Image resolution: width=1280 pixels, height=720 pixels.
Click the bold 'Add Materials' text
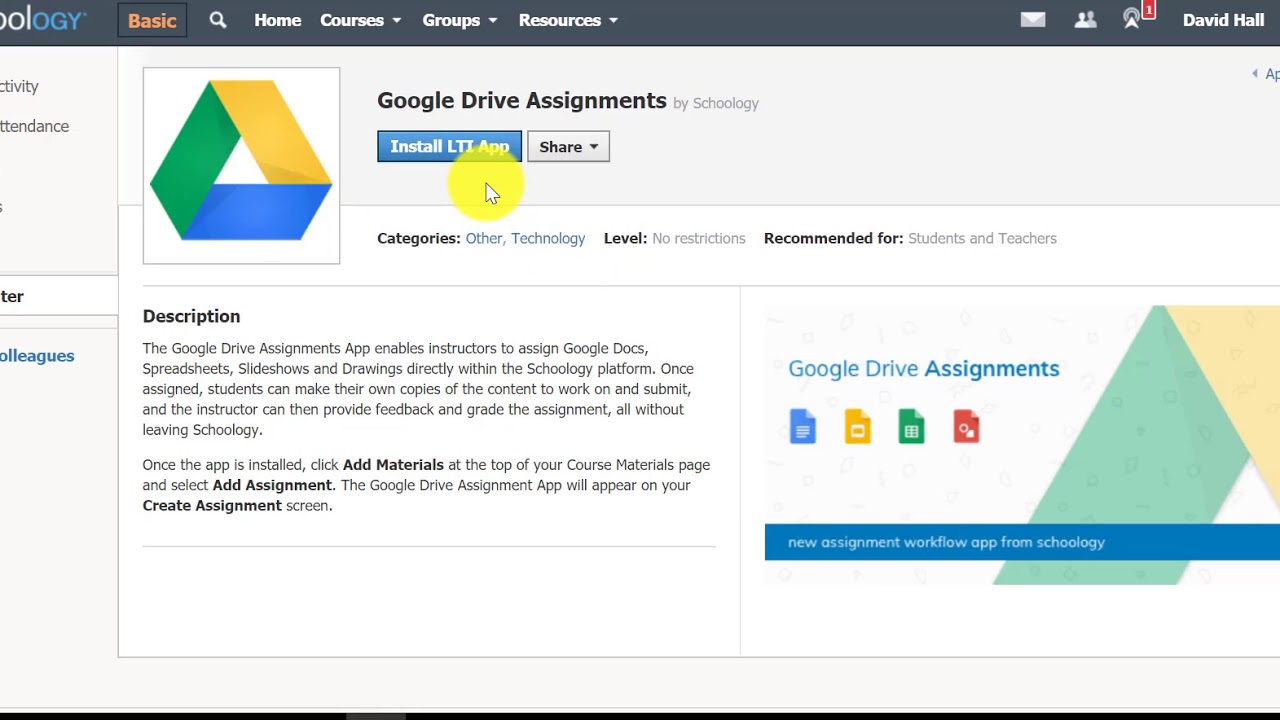[x=393, y=465]
